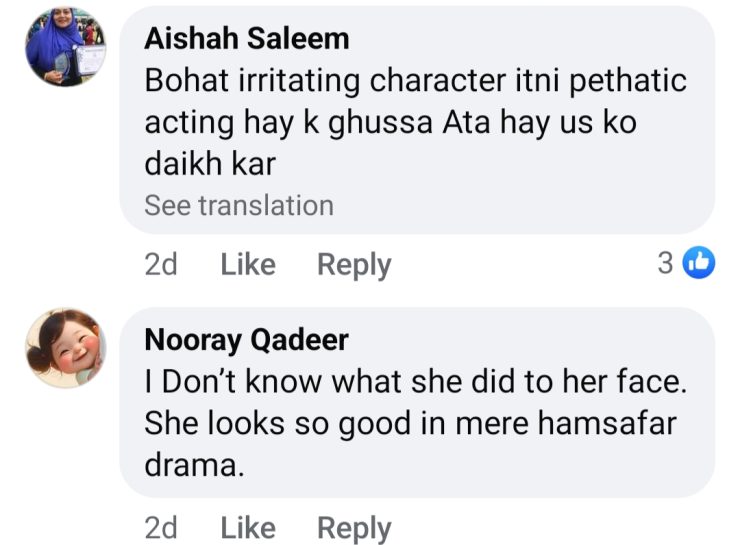
Task: Open the reaction count showing 3
Action: [x=665, y=263]
